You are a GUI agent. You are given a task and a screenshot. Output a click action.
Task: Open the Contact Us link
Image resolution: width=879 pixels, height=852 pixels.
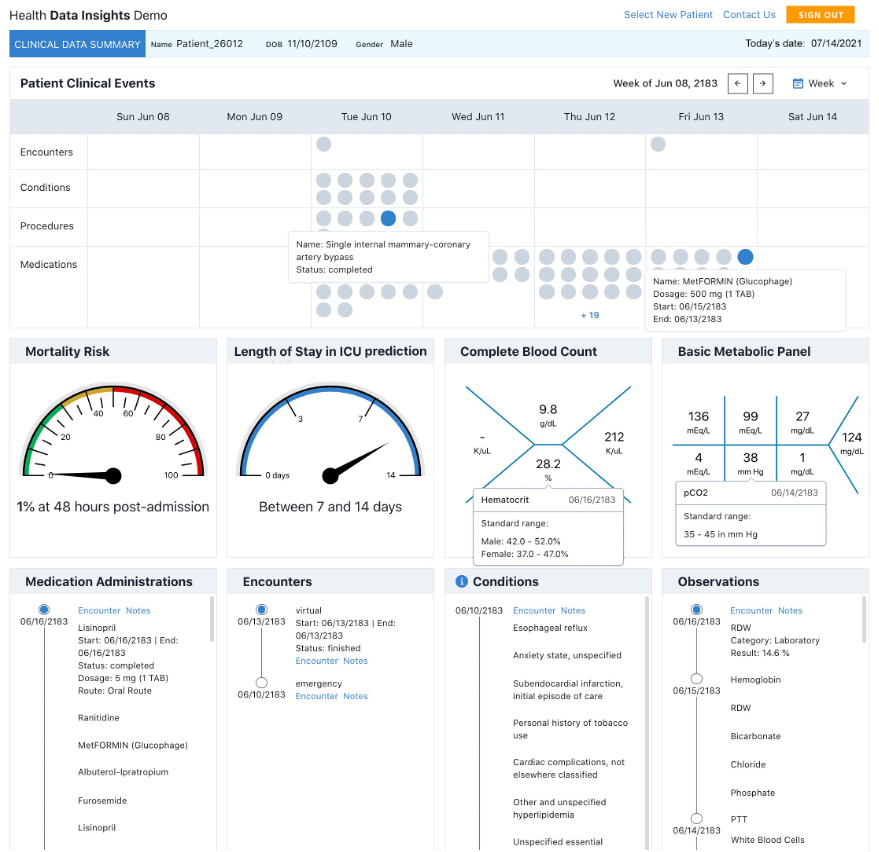click(x=749, y=15)
